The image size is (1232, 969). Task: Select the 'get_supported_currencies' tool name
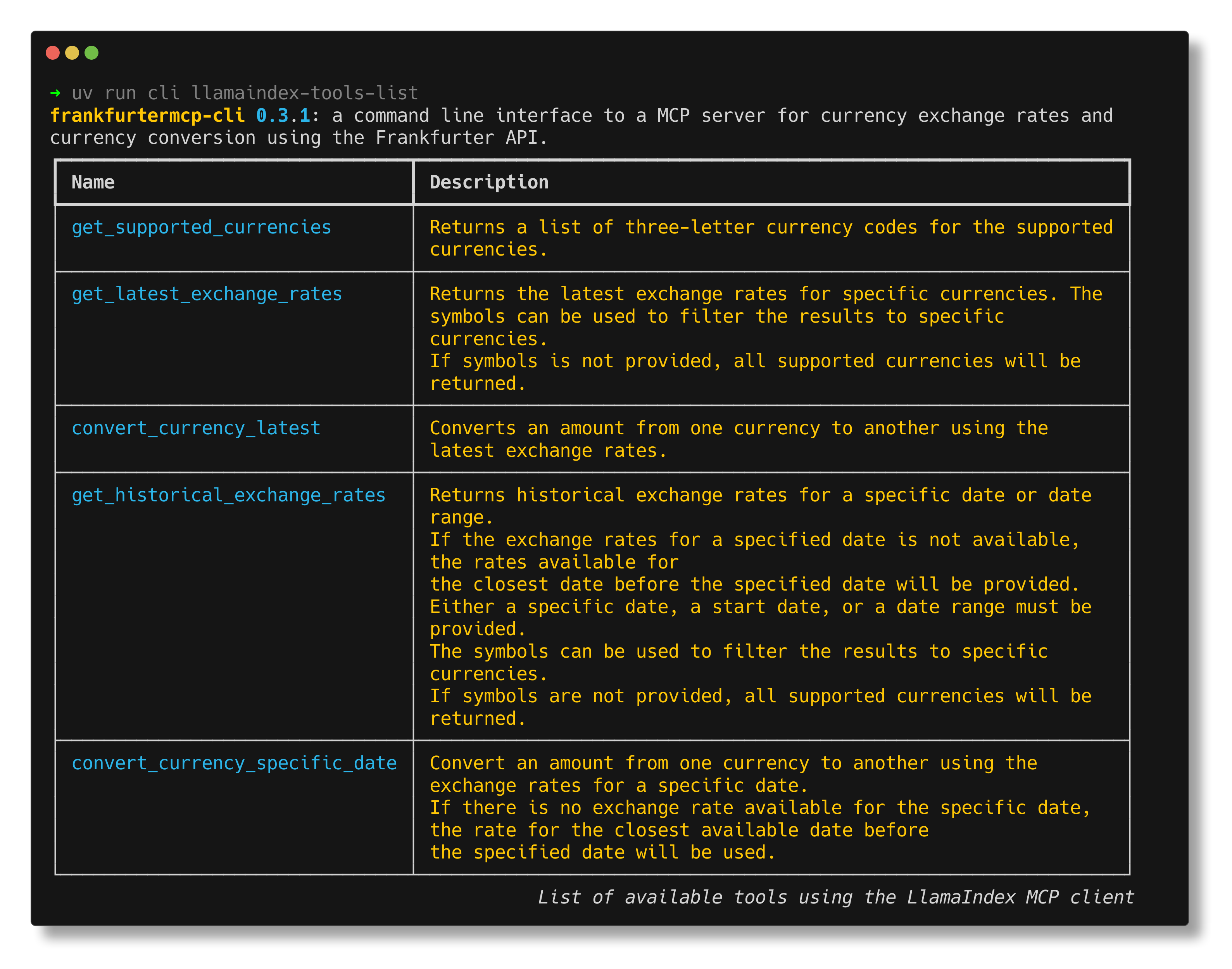tap(201, 227)
